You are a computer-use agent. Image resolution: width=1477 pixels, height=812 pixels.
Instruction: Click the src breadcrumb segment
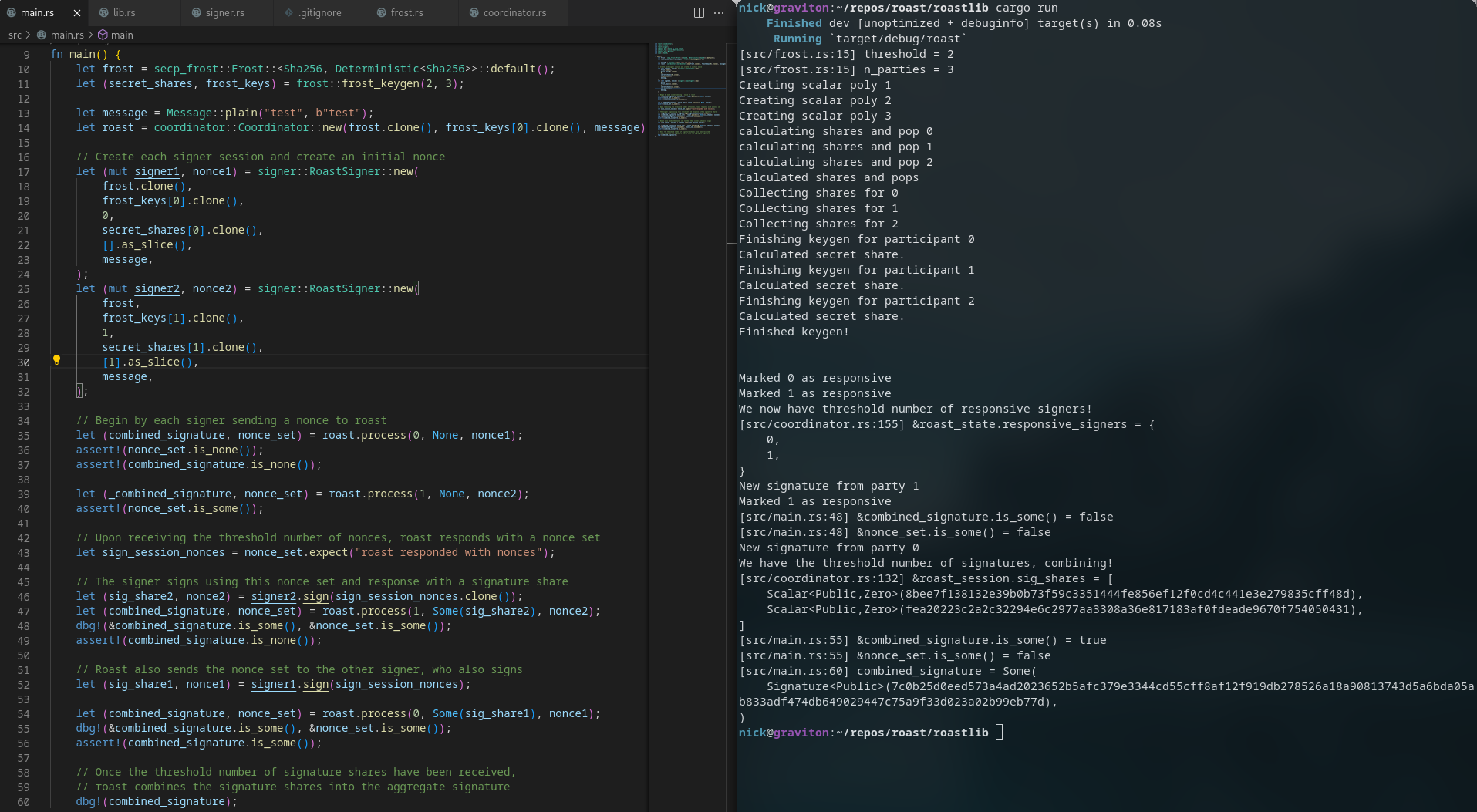click(15, 35)
